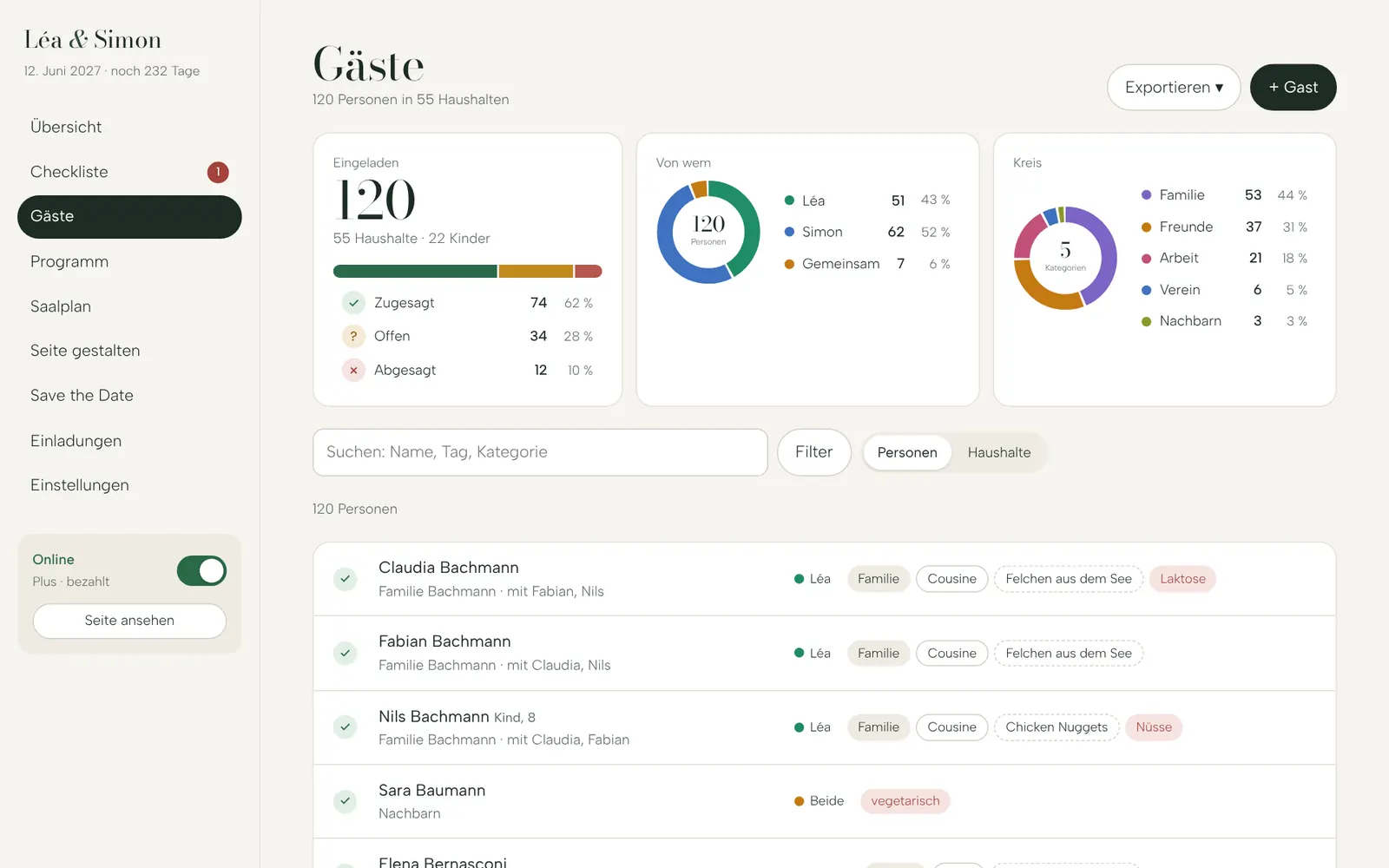Click status check icon for Fabian Bachmann
1389x868 pixels.
coord(346,653)
